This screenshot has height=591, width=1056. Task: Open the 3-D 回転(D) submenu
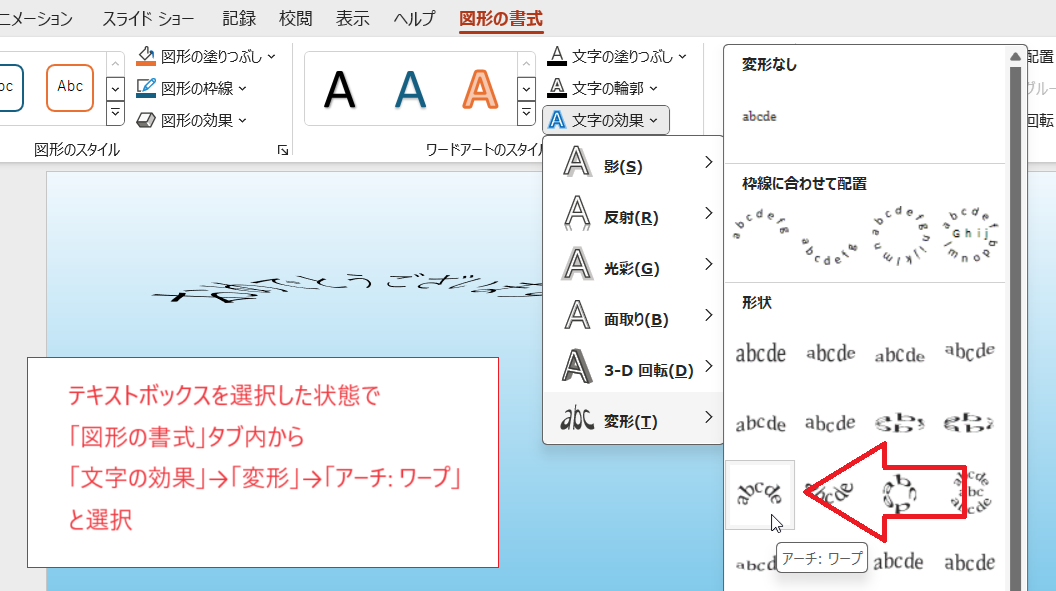tap(633, 368)
